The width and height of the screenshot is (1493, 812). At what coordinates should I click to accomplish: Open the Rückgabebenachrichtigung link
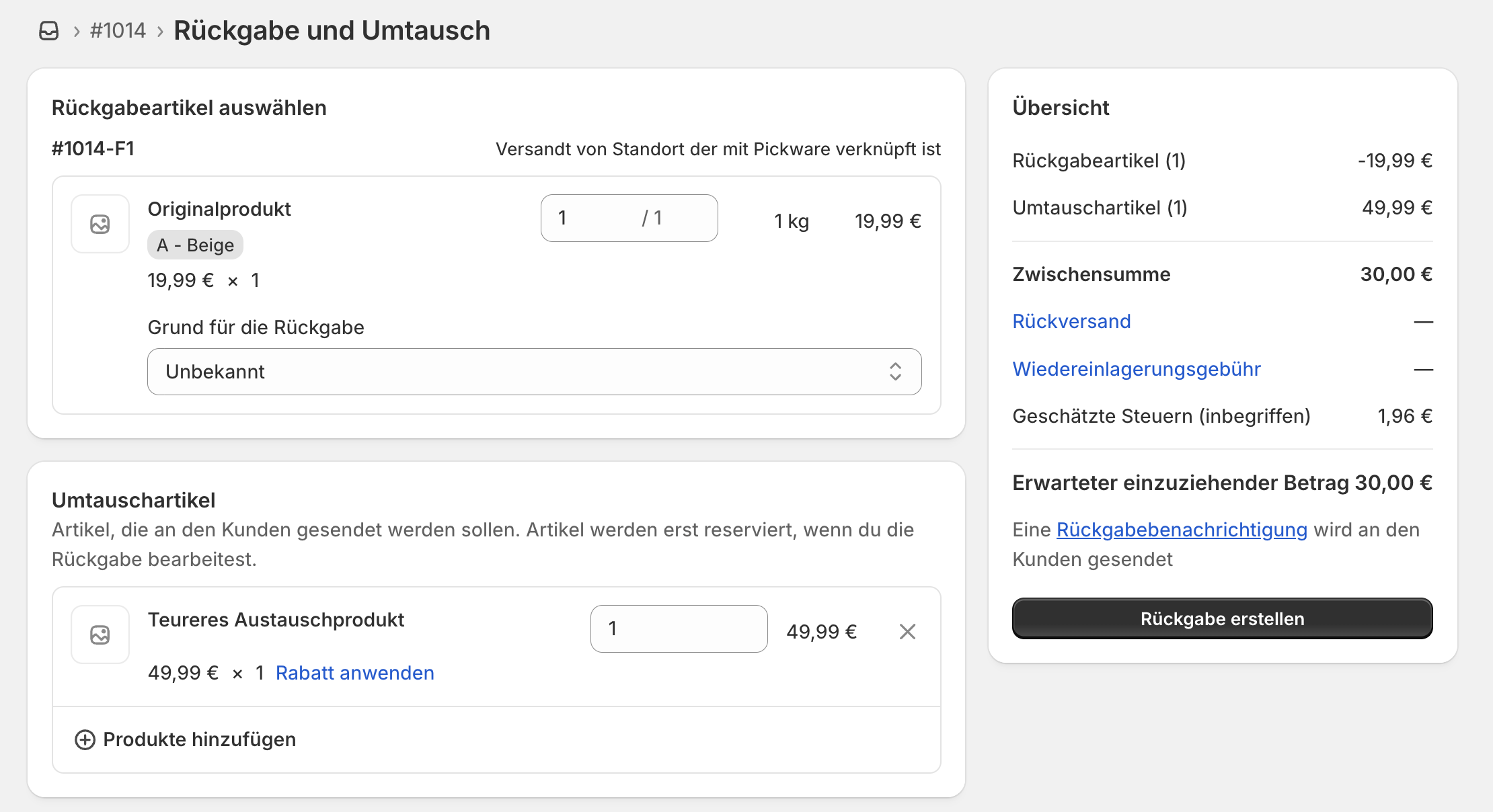1182,530
